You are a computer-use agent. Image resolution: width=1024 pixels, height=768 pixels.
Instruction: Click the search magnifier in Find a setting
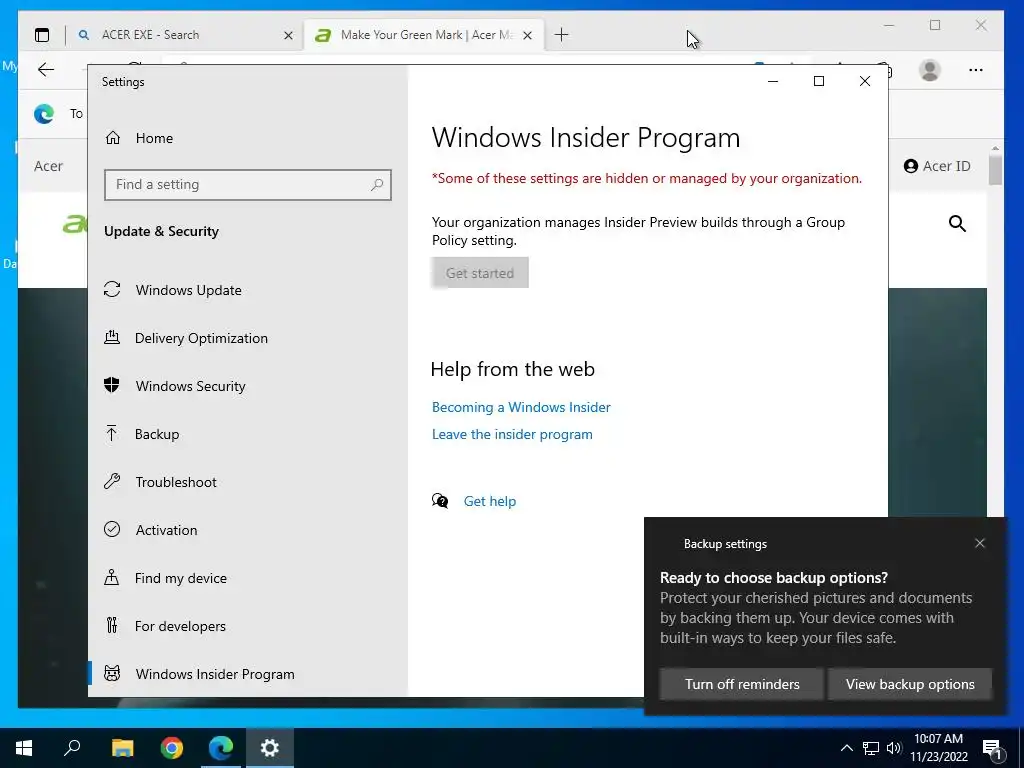[377, 185]
